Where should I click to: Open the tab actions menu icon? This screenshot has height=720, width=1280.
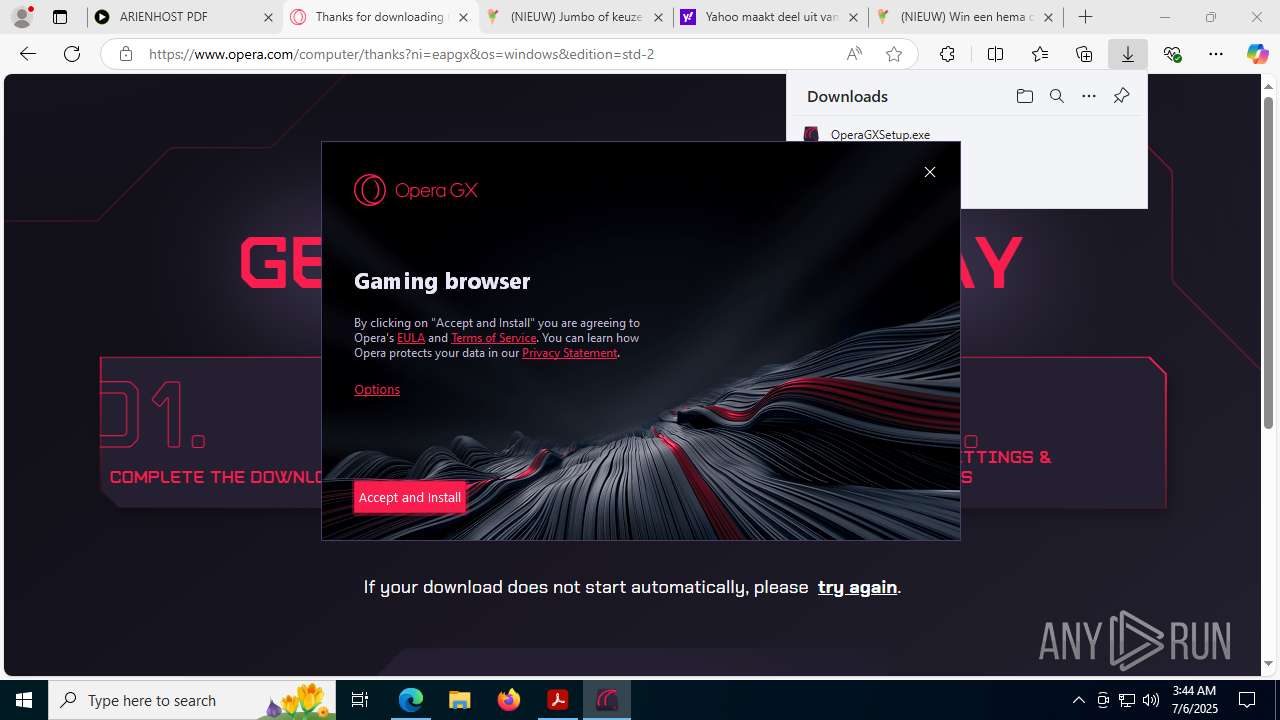click(60, 17)
